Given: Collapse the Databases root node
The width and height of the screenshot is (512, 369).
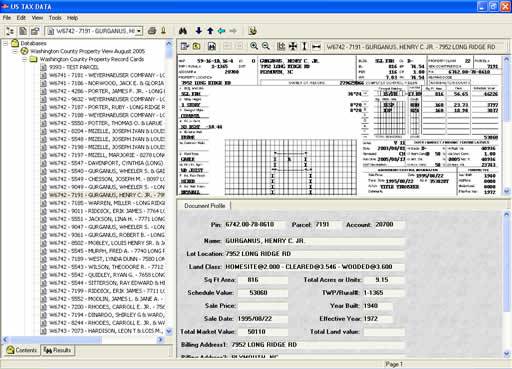Looking at the screenshot, I should 5,43.
